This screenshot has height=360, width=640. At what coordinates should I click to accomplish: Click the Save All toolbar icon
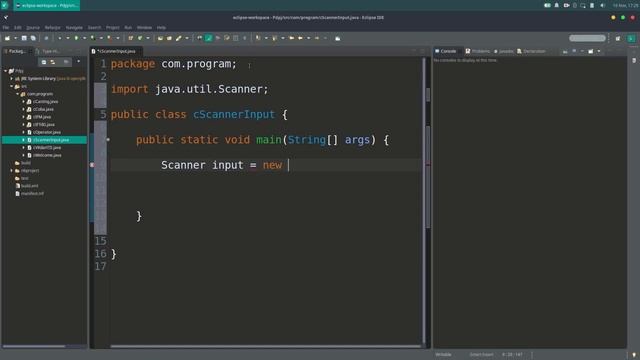(x=33, y=38)
